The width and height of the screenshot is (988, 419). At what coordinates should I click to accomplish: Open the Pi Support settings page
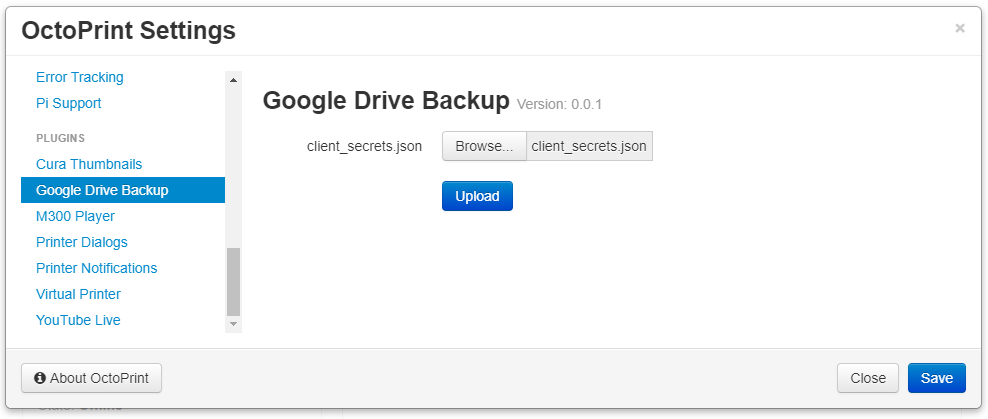68,103
